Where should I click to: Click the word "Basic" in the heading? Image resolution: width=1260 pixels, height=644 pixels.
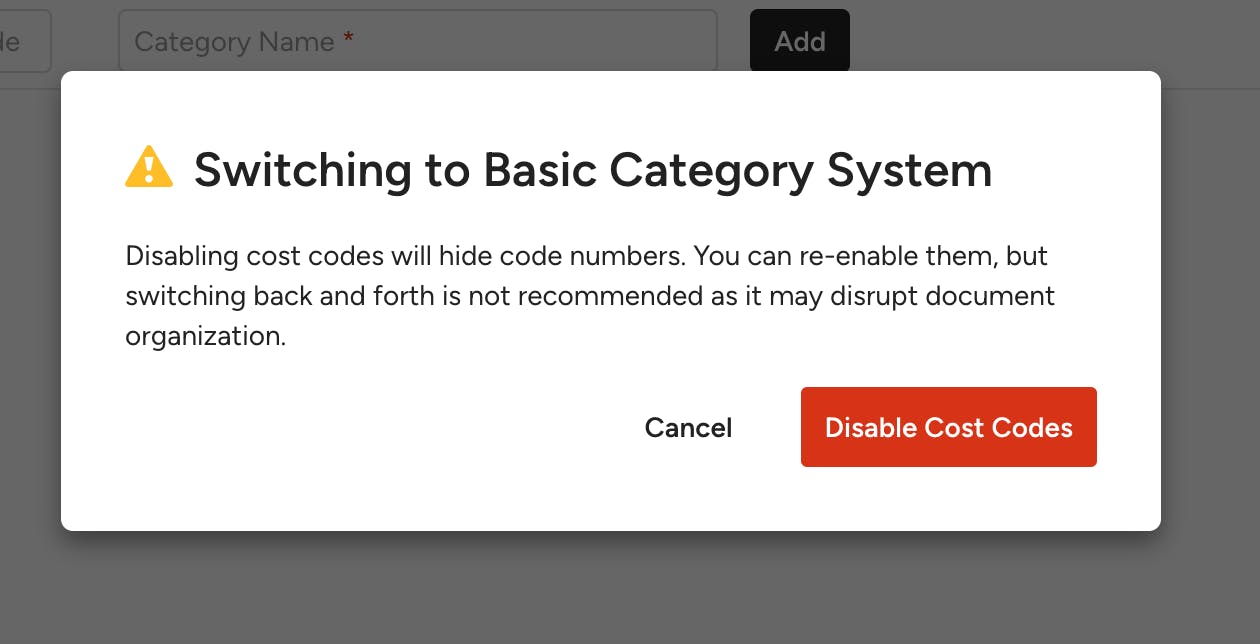540,170
